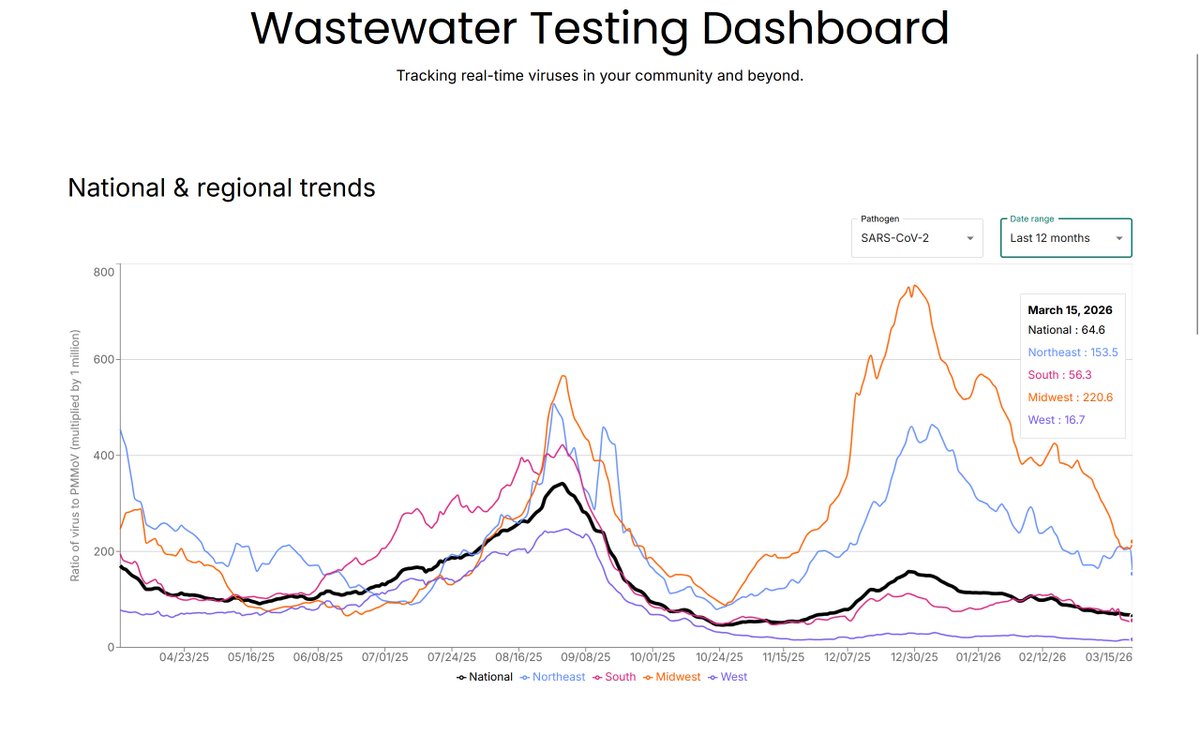Click the 12/30/25 x-axis date label
Screen dimensions: 1200x750
[915, 658]
